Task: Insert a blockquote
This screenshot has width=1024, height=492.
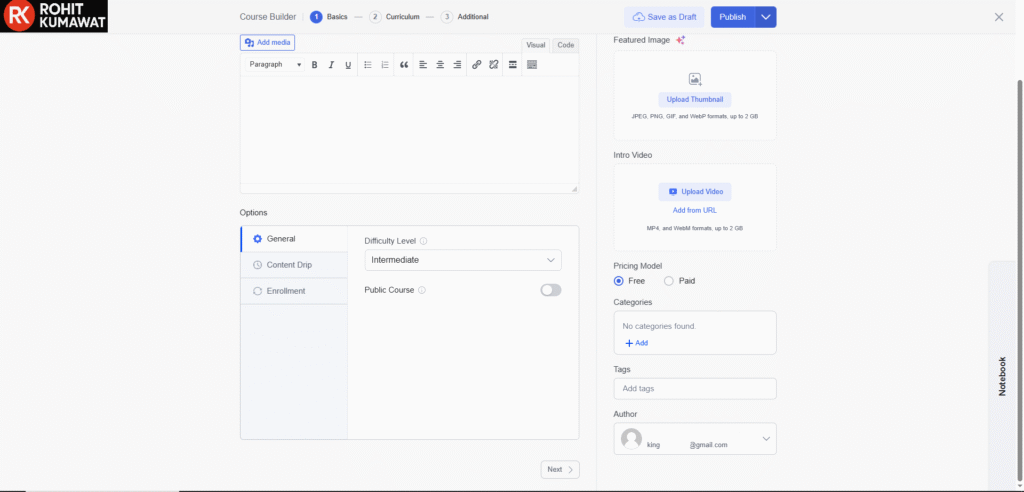Action: [404, 65]
